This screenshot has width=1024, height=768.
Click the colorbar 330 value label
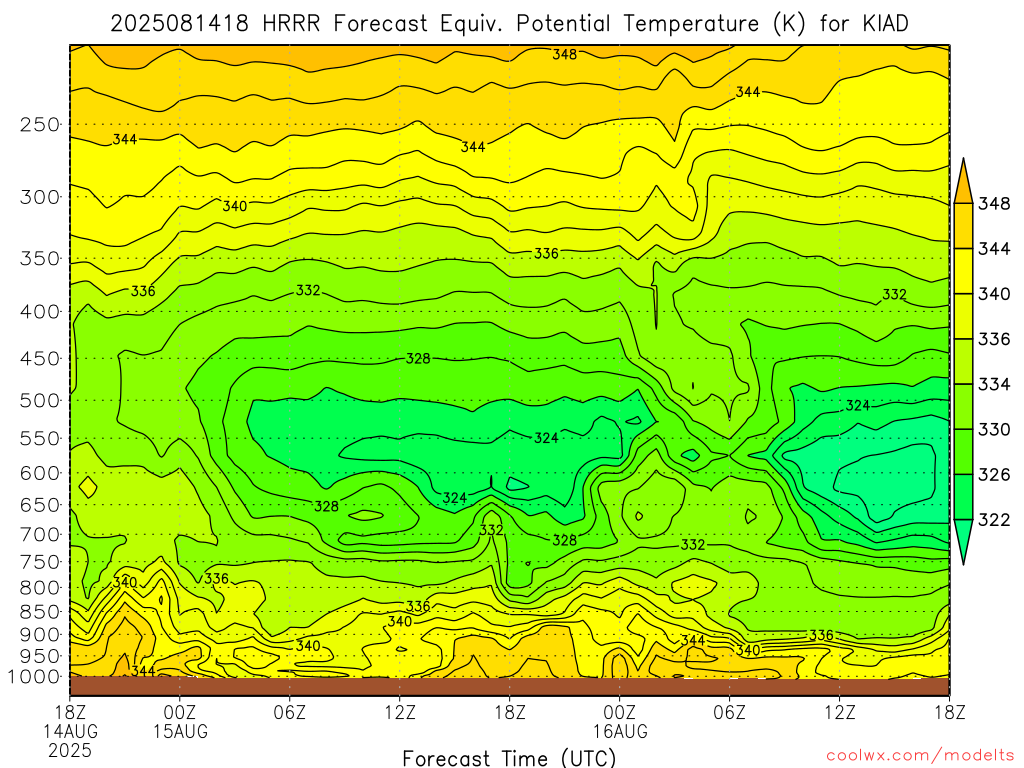click(994, 429)
